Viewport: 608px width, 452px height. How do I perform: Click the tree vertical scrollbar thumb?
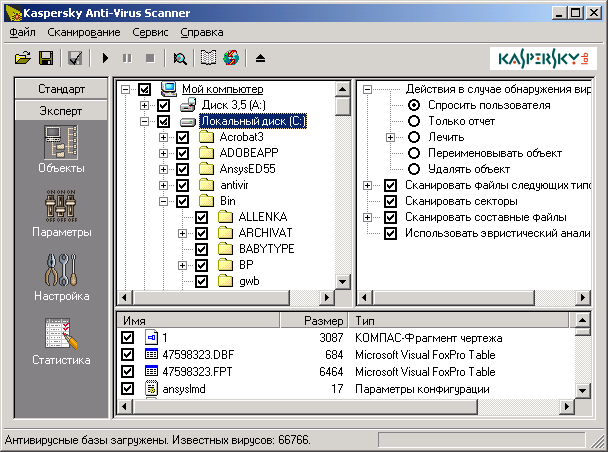click(x=342, y=106)
